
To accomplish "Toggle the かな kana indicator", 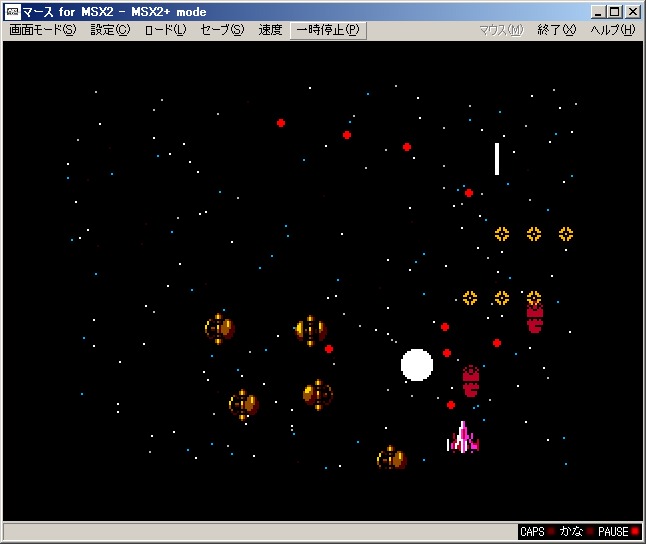I will click(x=576, y=532).
